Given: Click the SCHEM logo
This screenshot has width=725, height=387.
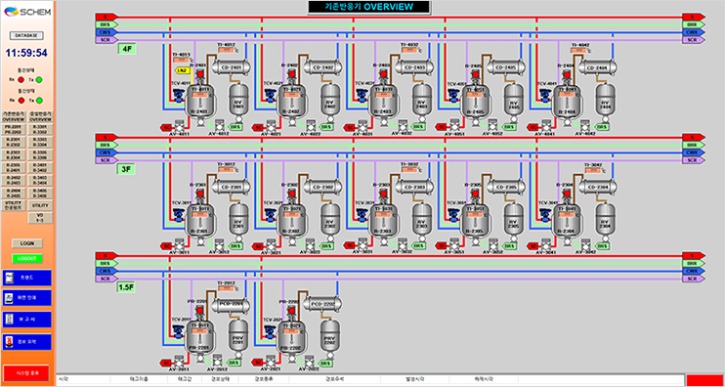Looking at the screenshot, I should [26, 12].
